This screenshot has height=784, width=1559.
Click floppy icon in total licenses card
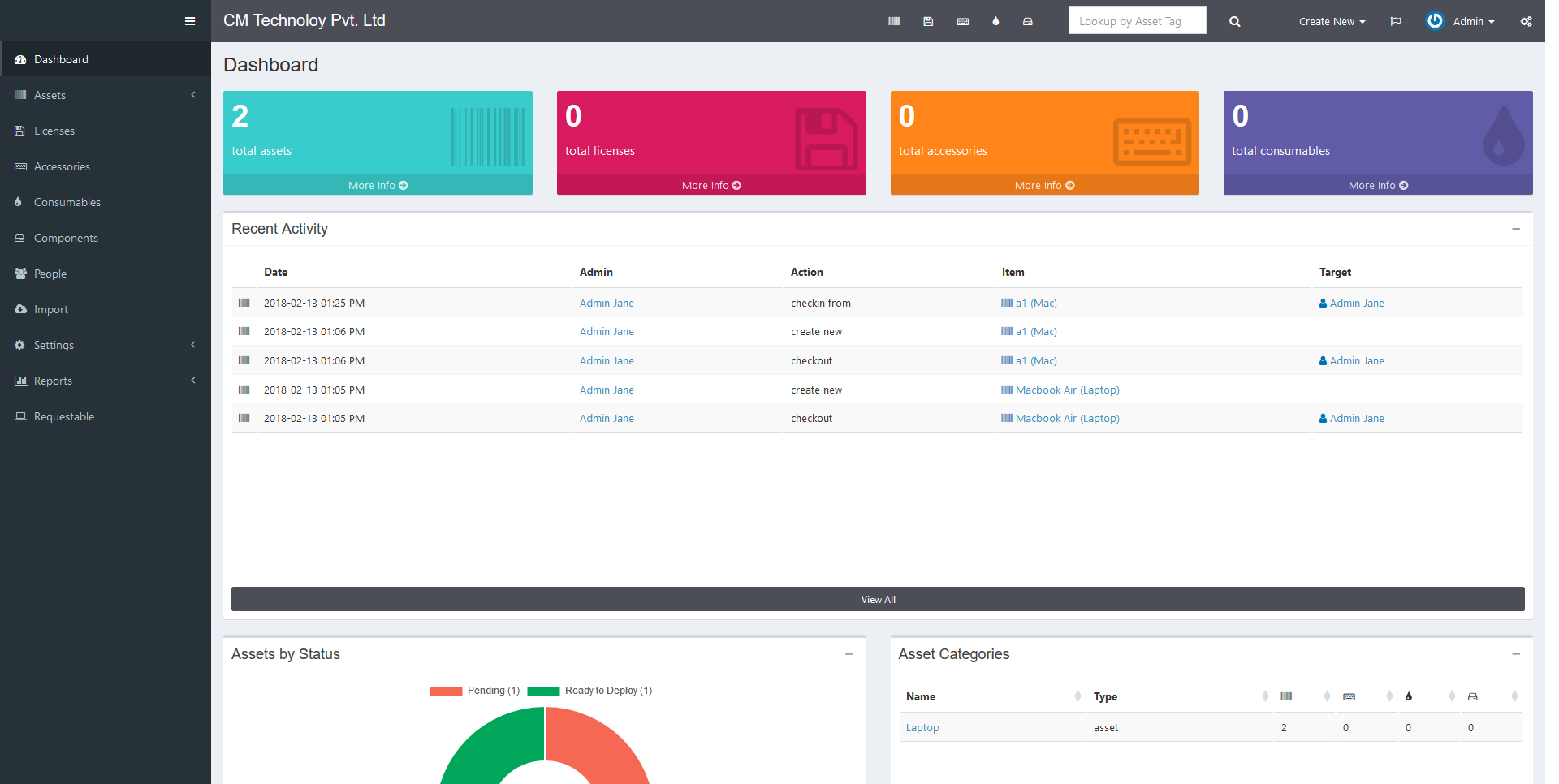pos(826,139)
